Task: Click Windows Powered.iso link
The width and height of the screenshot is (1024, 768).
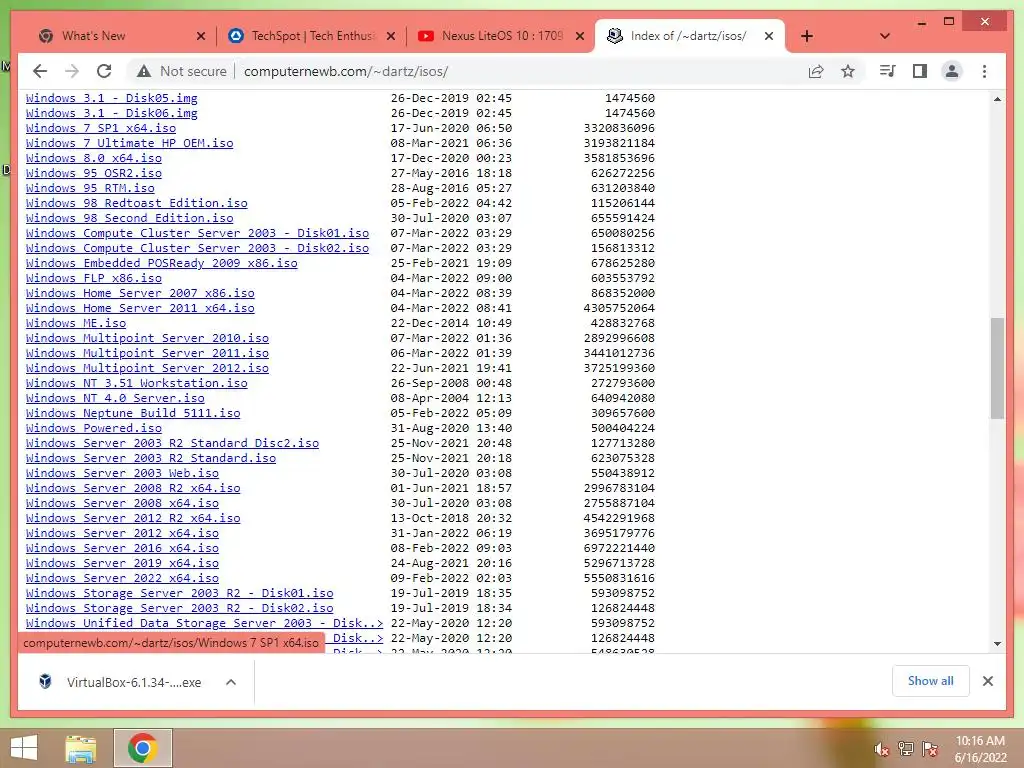Action: click(x=93, y=428)
